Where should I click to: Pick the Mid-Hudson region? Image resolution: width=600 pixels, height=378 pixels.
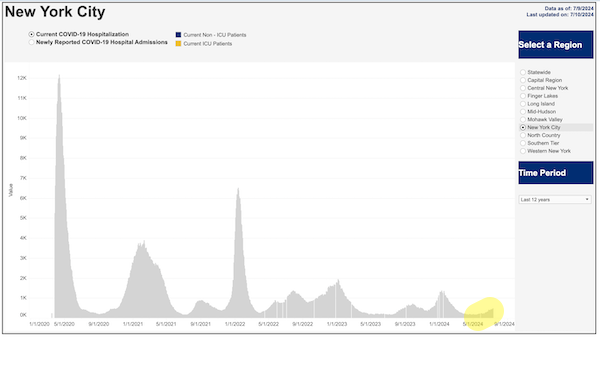[523, 112]
